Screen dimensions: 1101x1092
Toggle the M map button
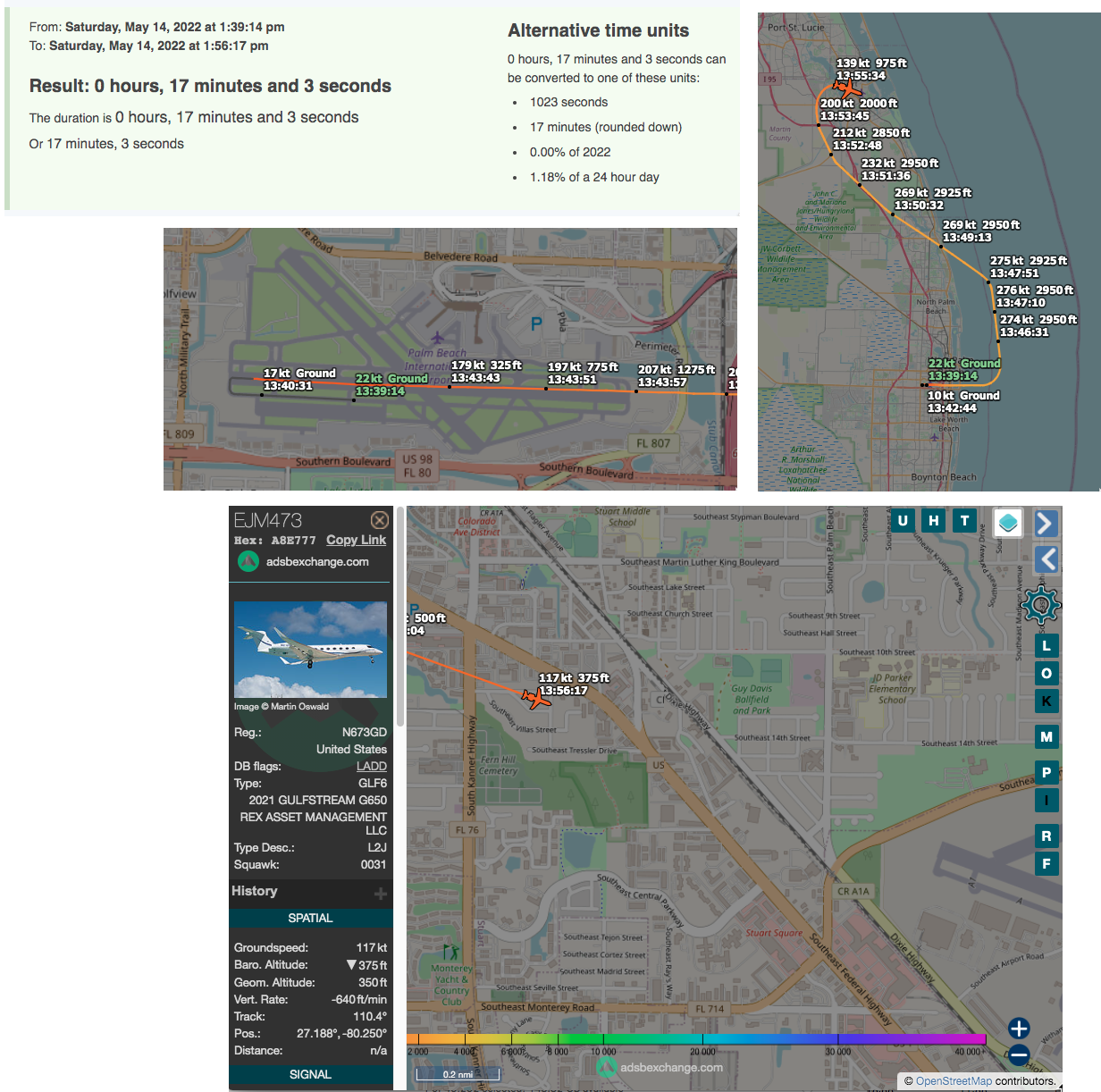click(1046, 736)
